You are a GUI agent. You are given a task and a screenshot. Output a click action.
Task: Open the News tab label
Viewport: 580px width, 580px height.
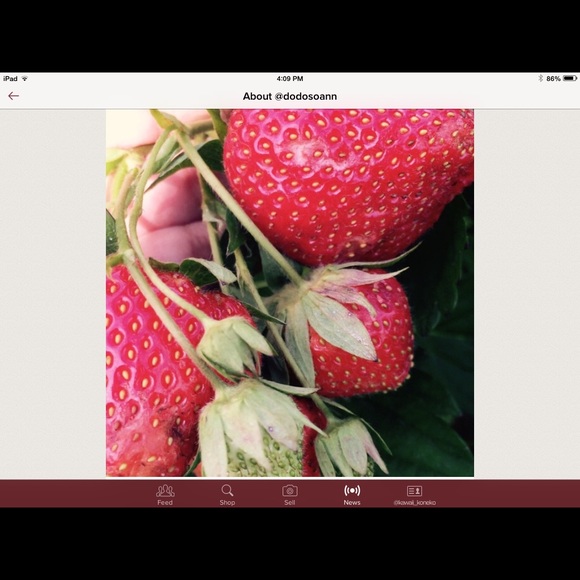[352, 502]
